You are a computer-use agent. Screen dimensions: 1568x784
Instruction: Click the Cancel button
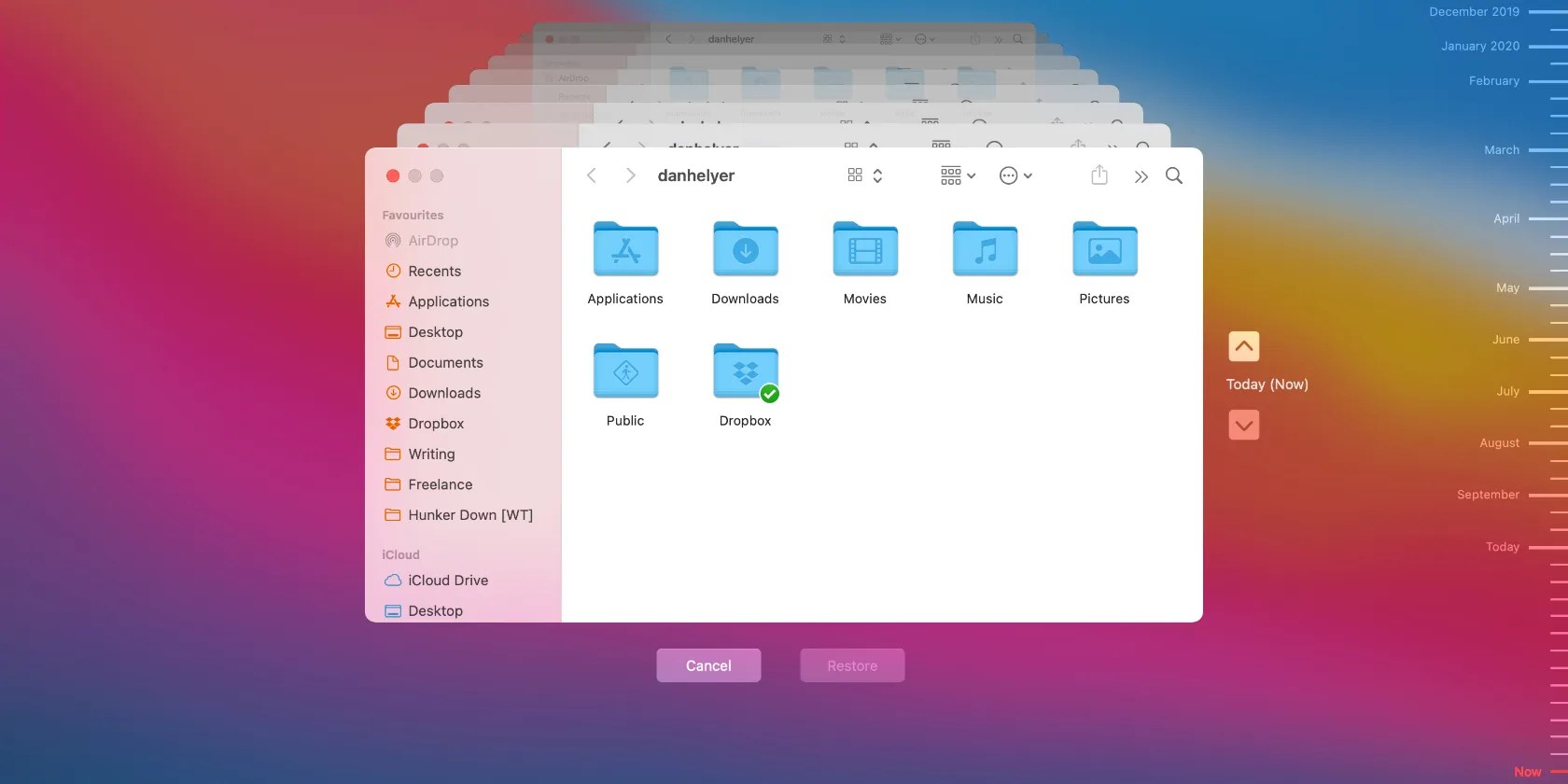pos(708,665)
